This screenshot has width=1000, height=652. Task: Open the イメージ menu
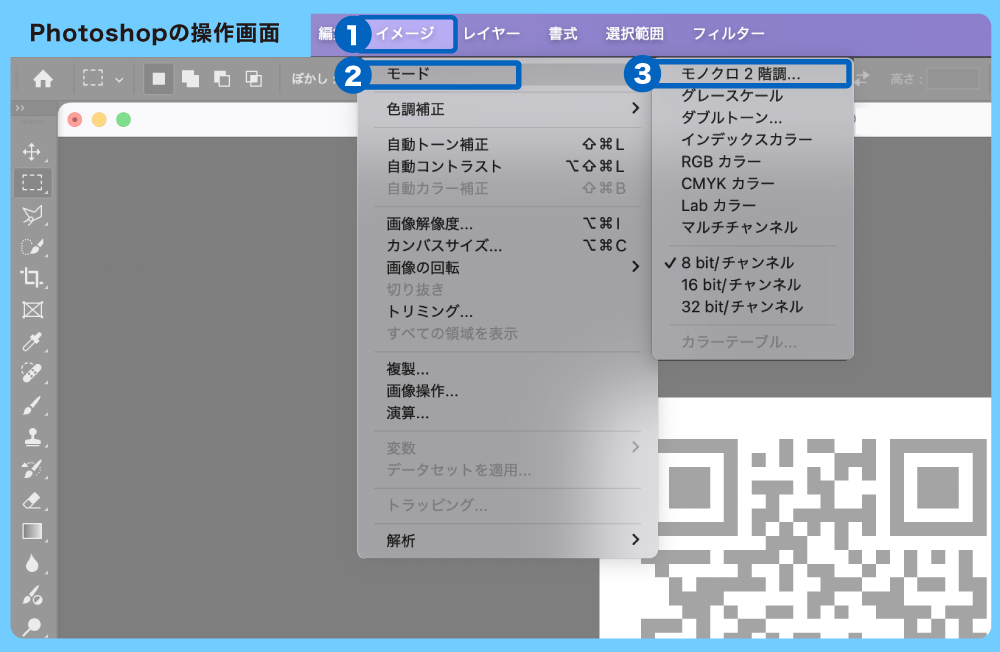[x=406, y=33]
